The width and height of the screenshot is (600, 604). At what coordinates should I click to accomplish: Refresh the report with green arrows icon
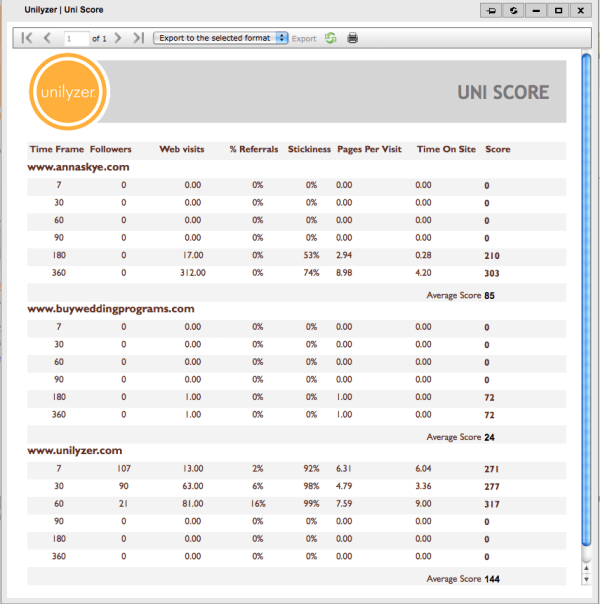330,38
